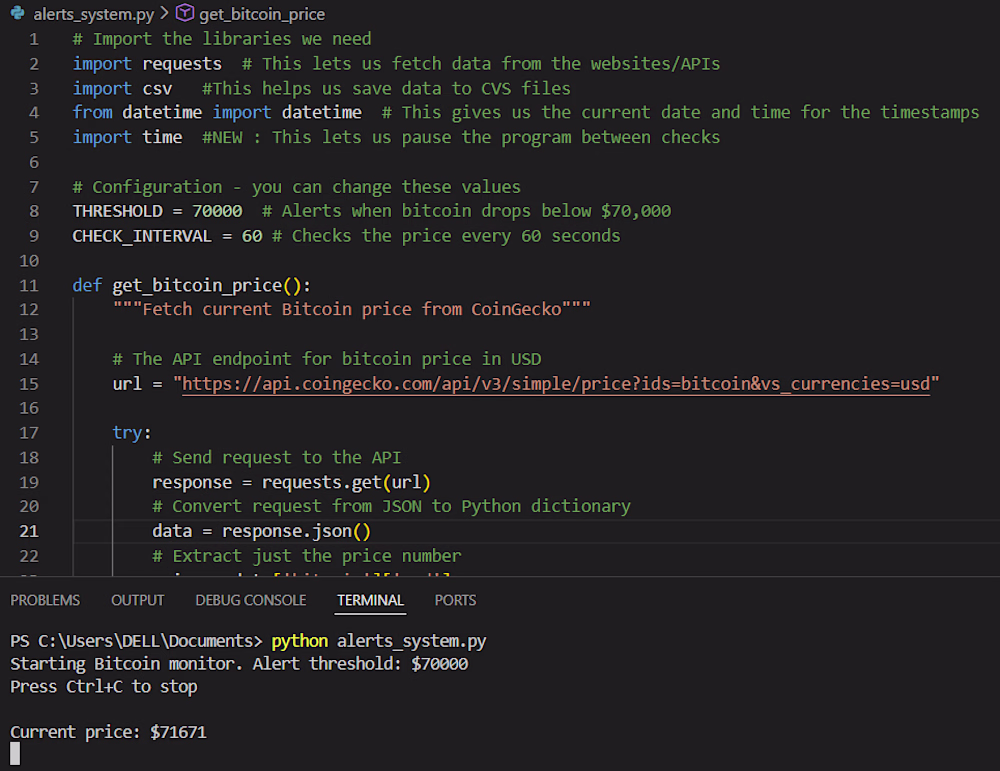Click the get_bitcoin_price symbol cube icon
Viewport: 1000px width, 771px height.
tap(184, 13)
